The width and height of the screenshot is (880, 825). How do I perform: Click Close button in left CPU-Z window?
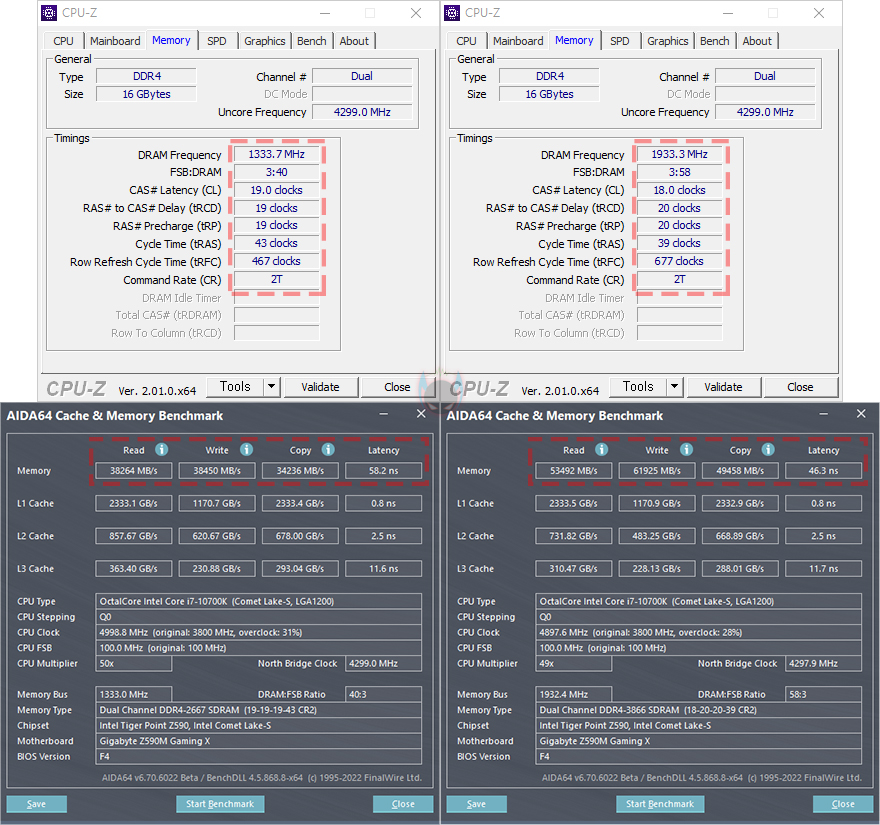point(397,387)
